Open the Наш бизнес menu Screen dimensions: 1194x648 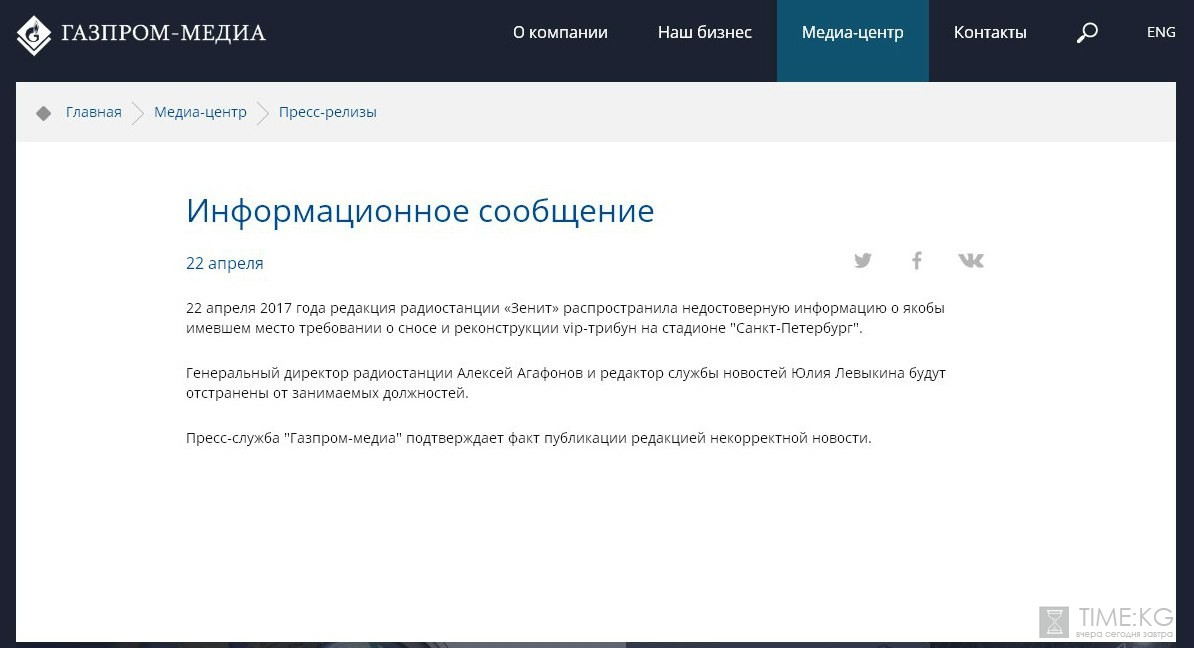tap(704, 33)
